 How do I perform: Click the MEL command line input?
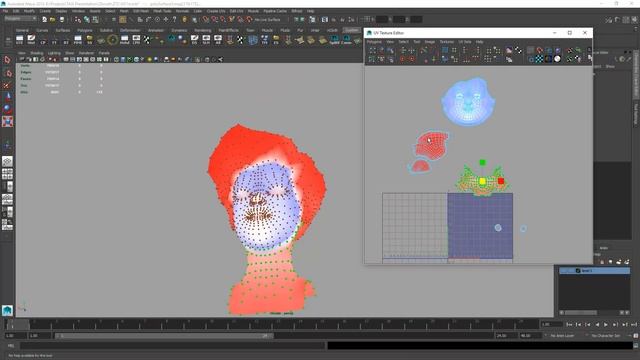click(172, 346)
